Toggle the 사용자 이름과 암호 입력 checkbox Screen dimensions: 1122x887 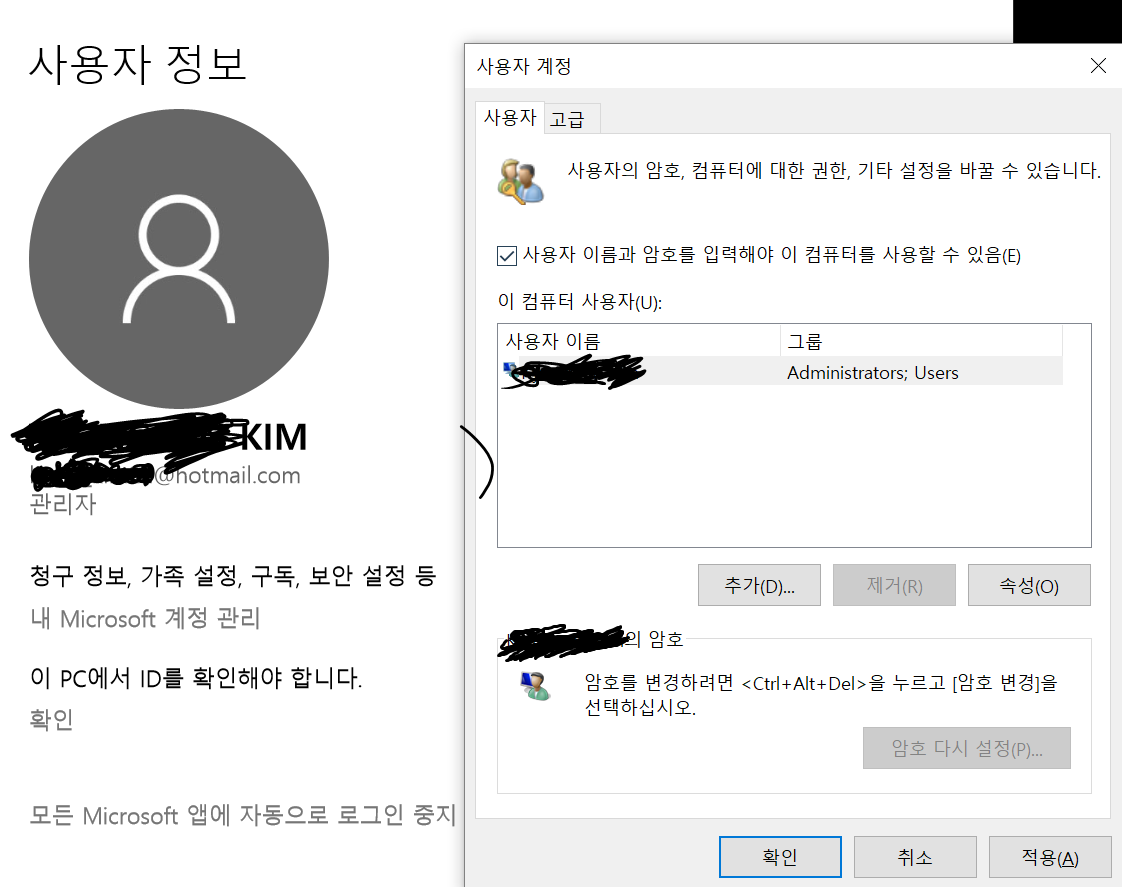tap(507, 255)
